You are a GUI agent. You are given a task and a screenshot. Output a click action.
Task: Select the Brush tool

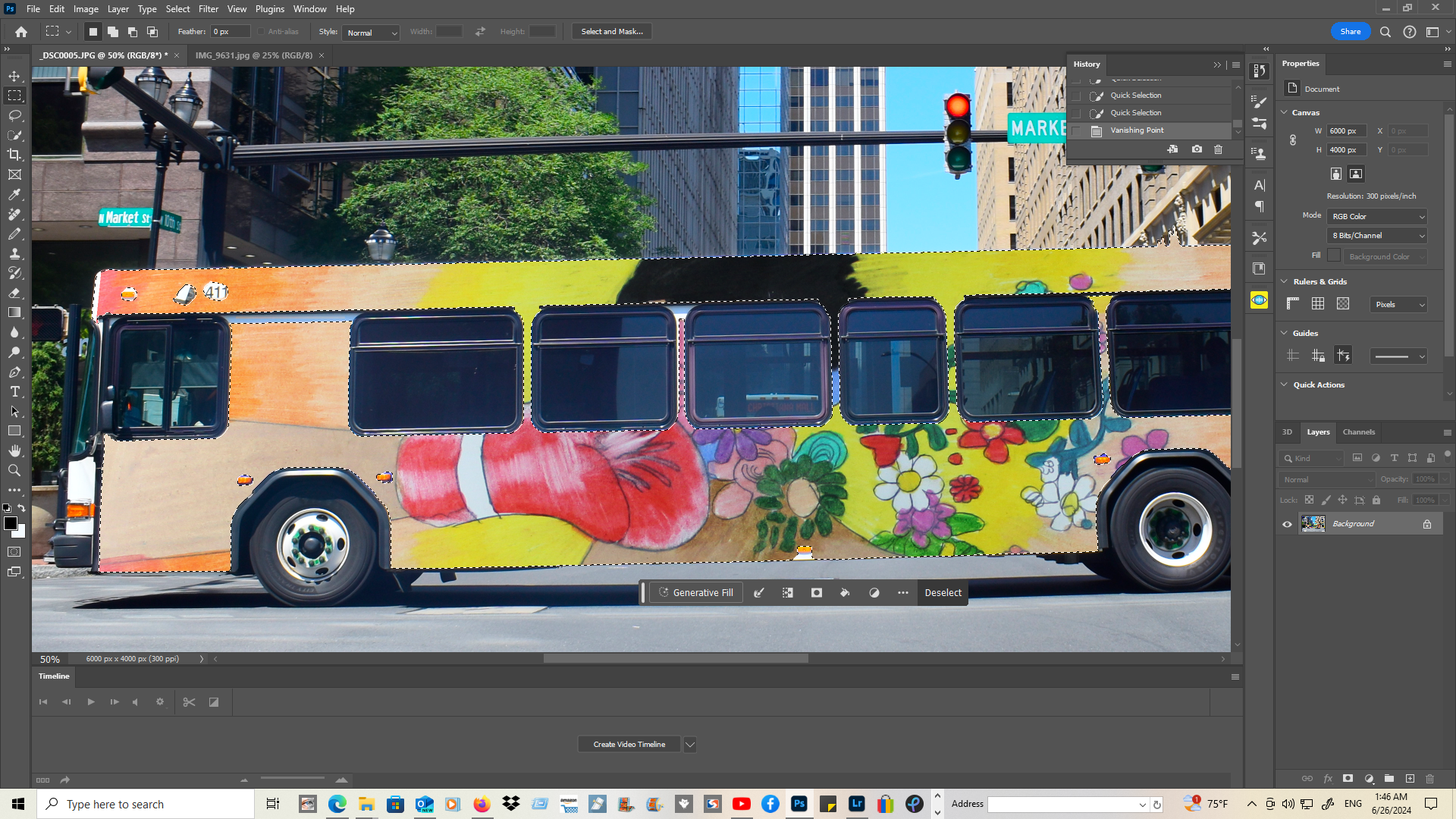point(14,234)
